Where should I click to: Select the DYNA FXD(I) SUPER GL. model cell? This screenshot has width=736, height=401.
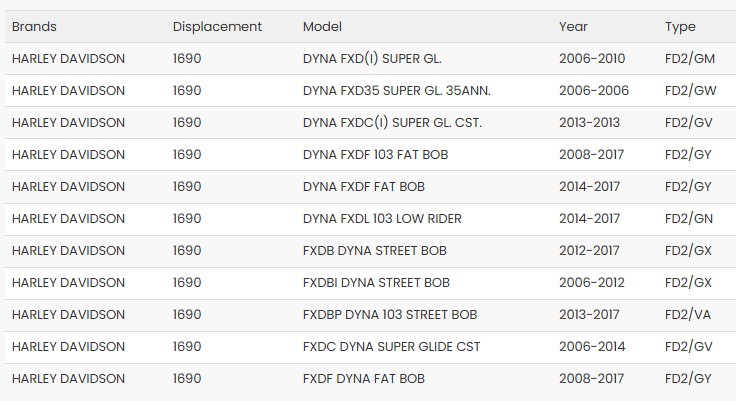(x=373, y=59)
